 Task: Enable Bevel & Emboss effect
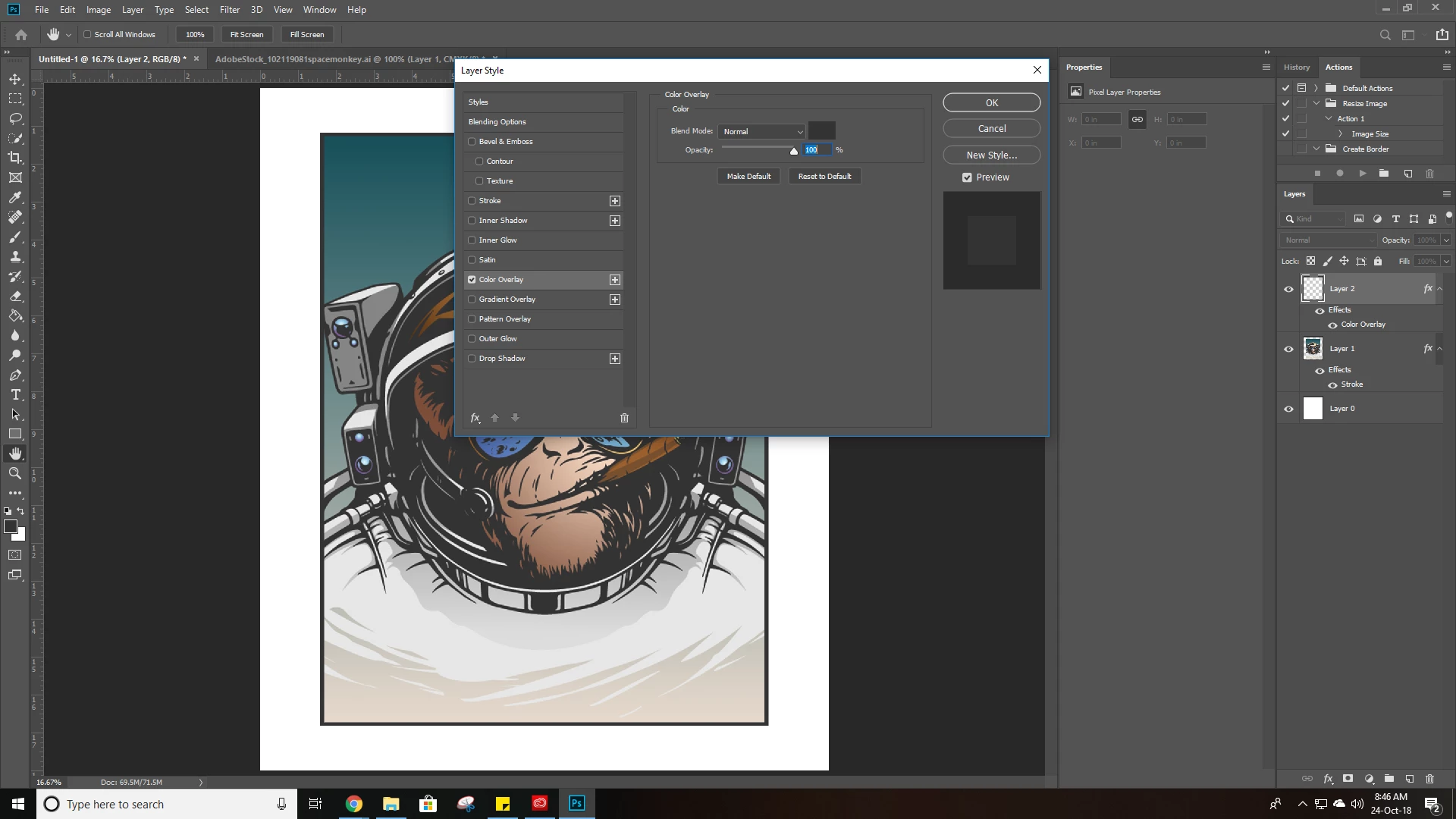(472, 142)
